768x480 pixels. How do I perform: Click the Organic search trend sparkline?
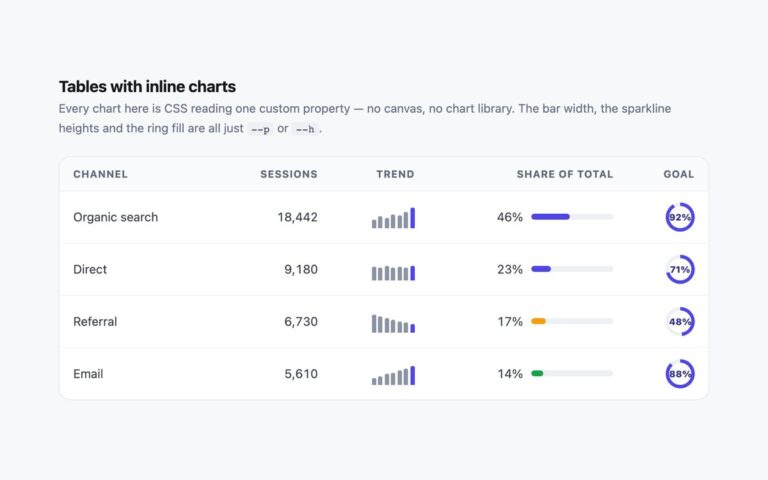coord(393,218)
